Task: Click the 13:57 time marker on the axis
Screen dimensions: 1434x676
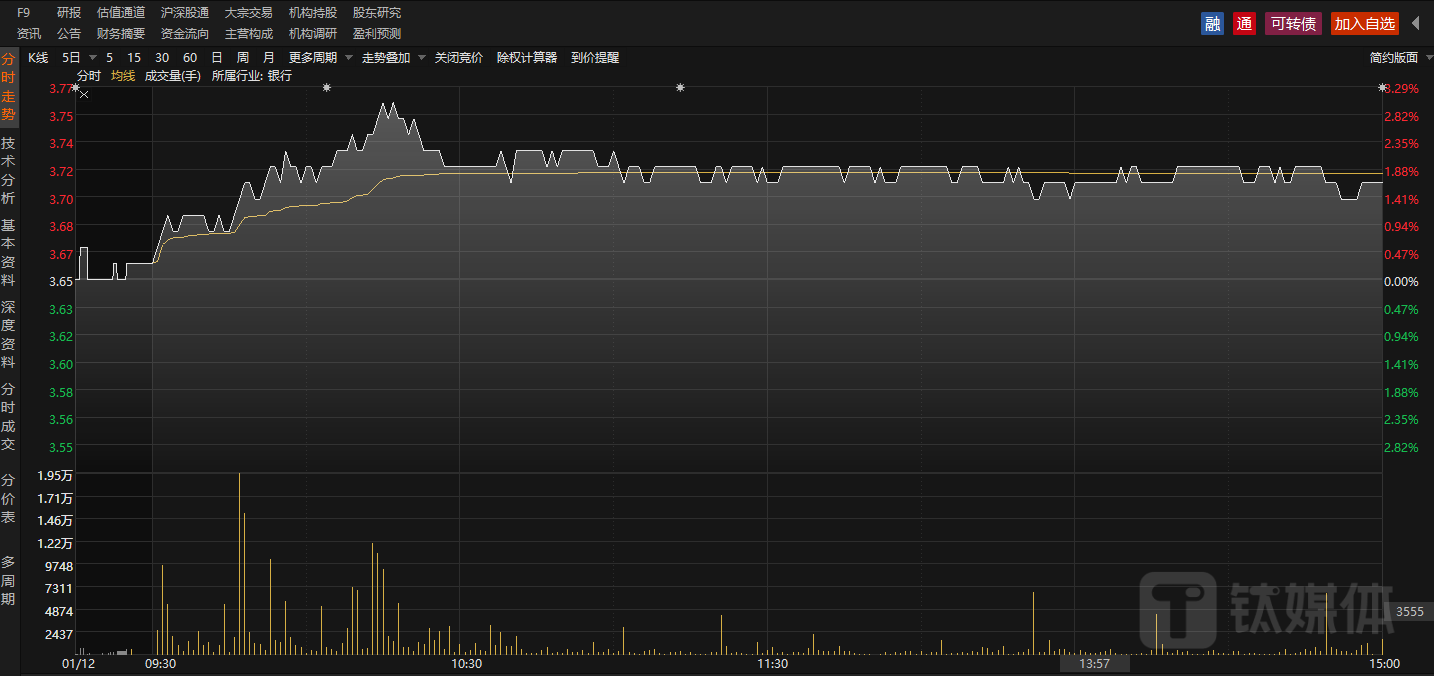Action: [x=1094, y=664]
